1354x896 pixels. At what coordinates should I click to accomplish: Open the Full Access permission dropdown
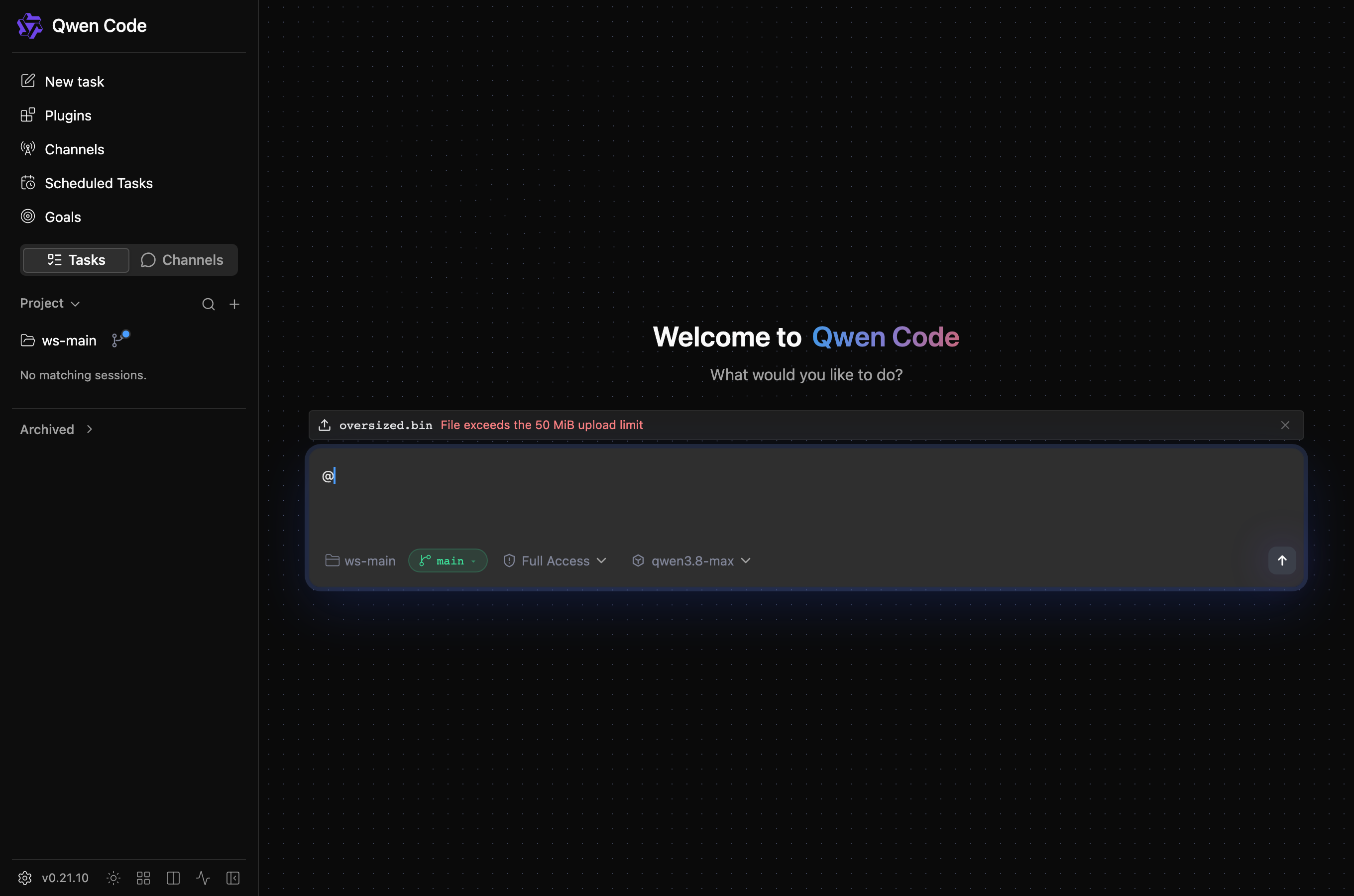click(x=555, y=560)
